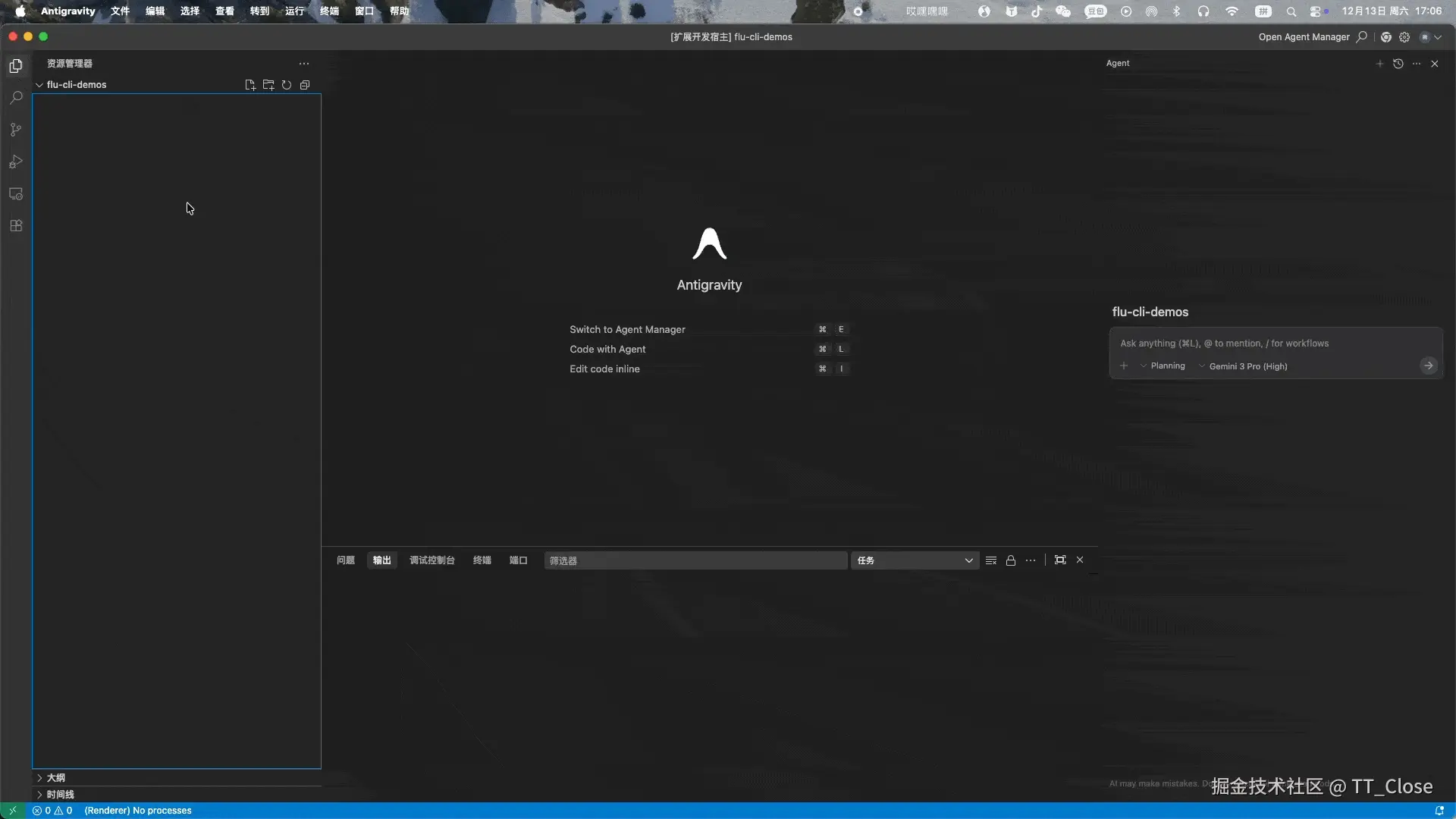Open settings via the title bar gear
This screenshot has height=819, width=1456.
pyautogui.click(x=1404, y=37)
